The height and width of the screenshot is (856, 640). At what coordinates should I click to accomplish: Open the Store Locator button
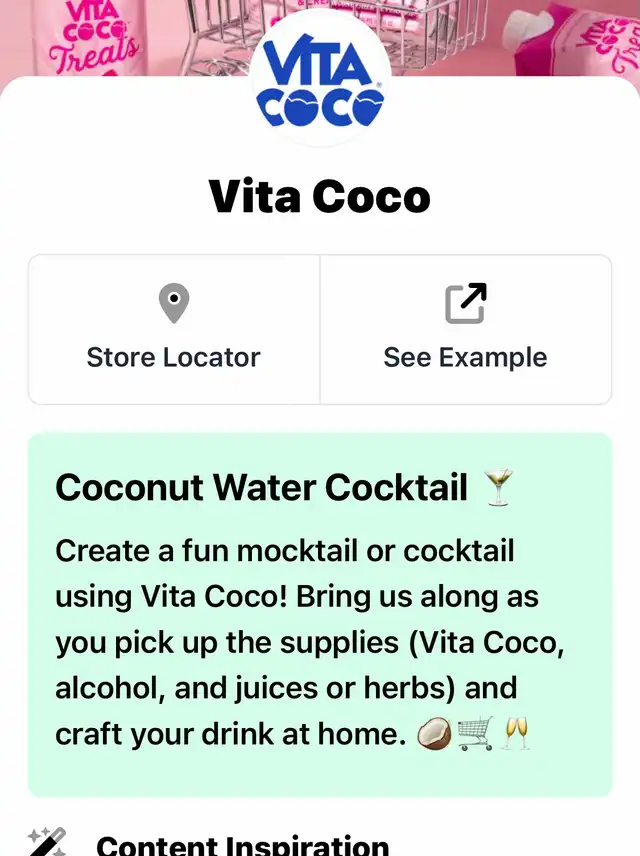click(174, 330)
